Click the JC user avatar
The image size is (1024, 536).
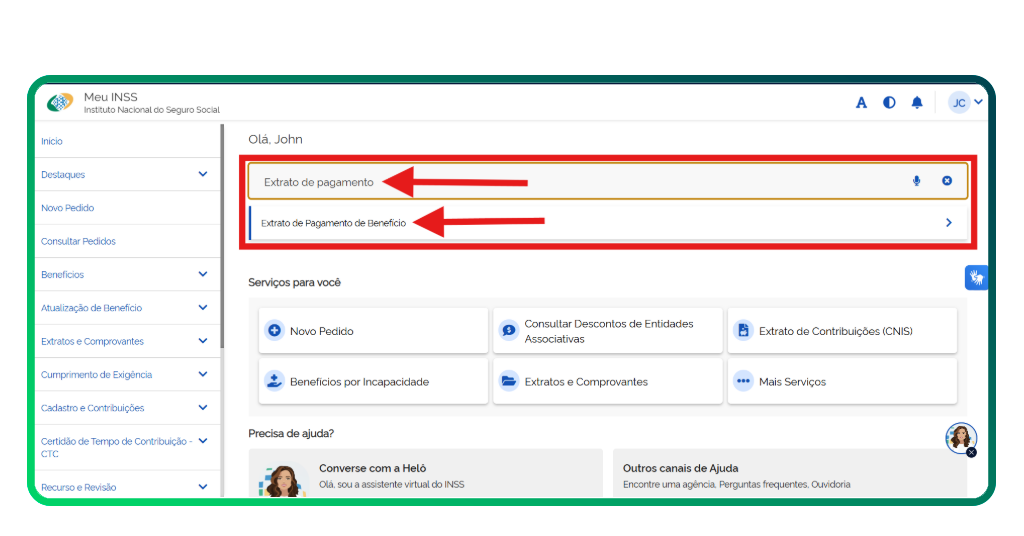tap(959, 102)
